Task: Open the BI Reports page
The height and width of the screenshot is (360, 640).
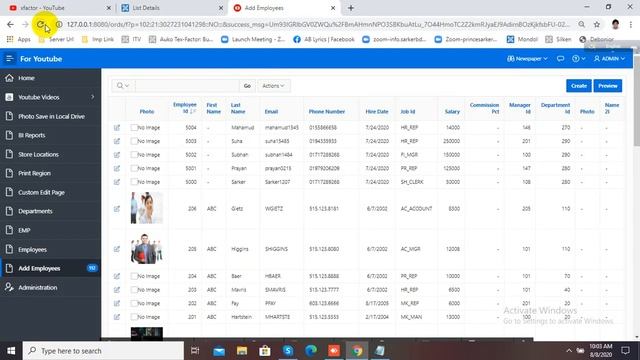Action: point(31,135)
